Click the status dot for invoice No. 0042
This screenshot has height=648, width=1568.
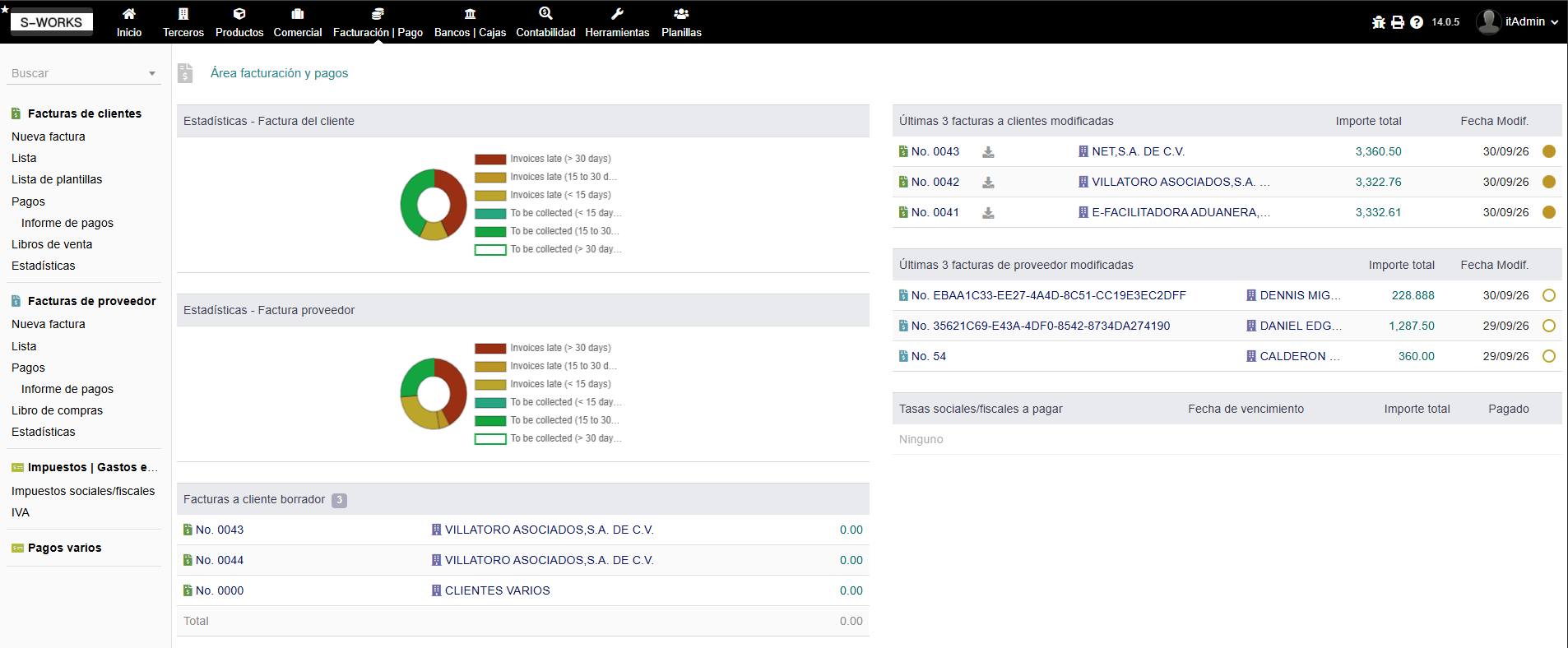pos(1549,182)
